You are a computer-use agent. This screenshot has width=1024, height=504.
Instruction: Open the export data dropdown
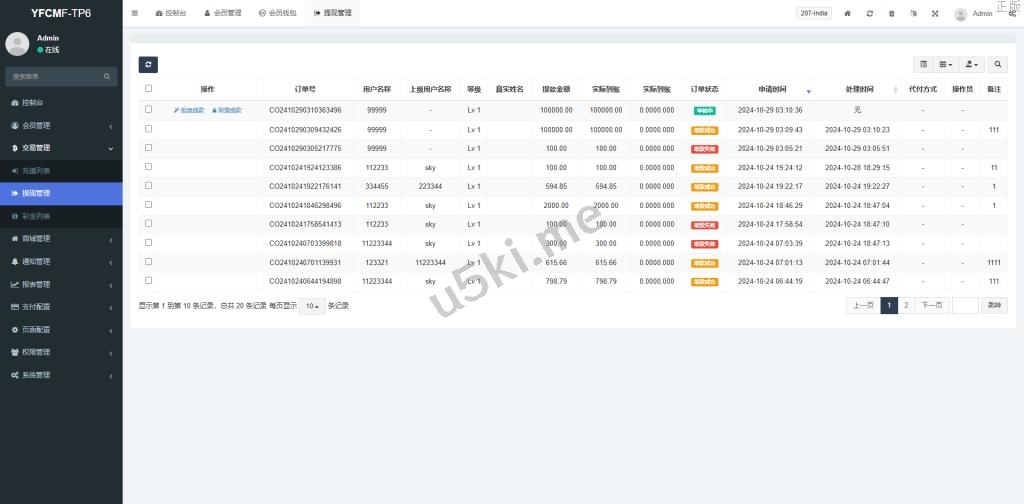point(971,64)
